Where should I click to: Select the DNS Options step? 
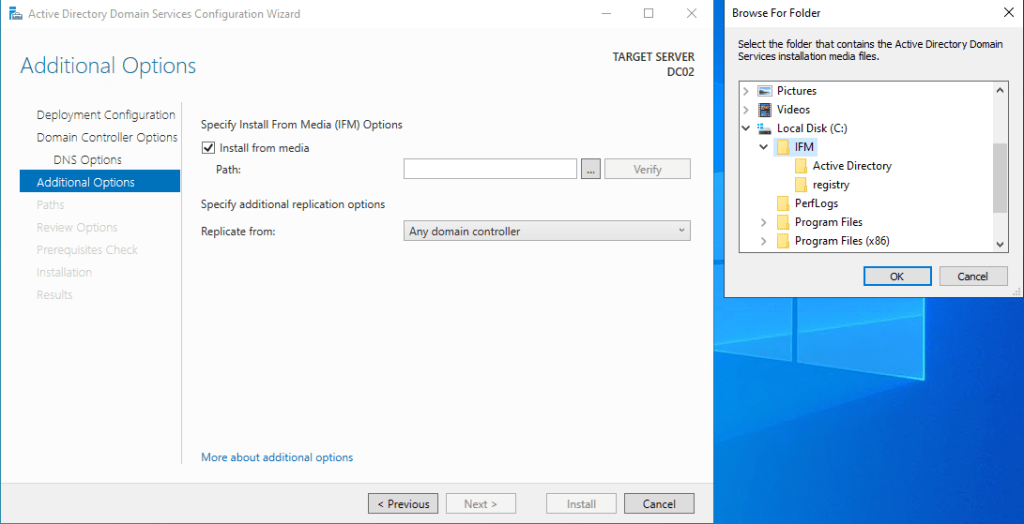(87, 160)
